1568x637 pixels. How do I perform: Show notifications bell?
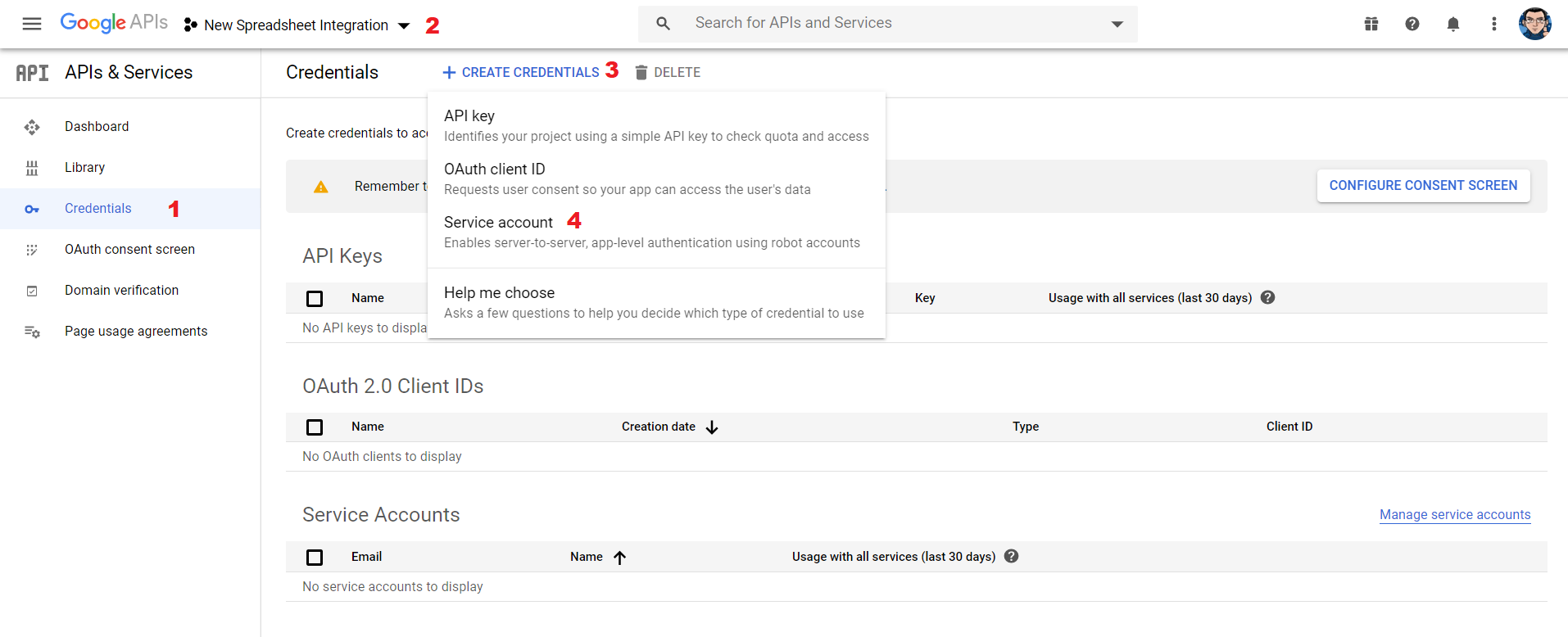[x=1453, y=24]
